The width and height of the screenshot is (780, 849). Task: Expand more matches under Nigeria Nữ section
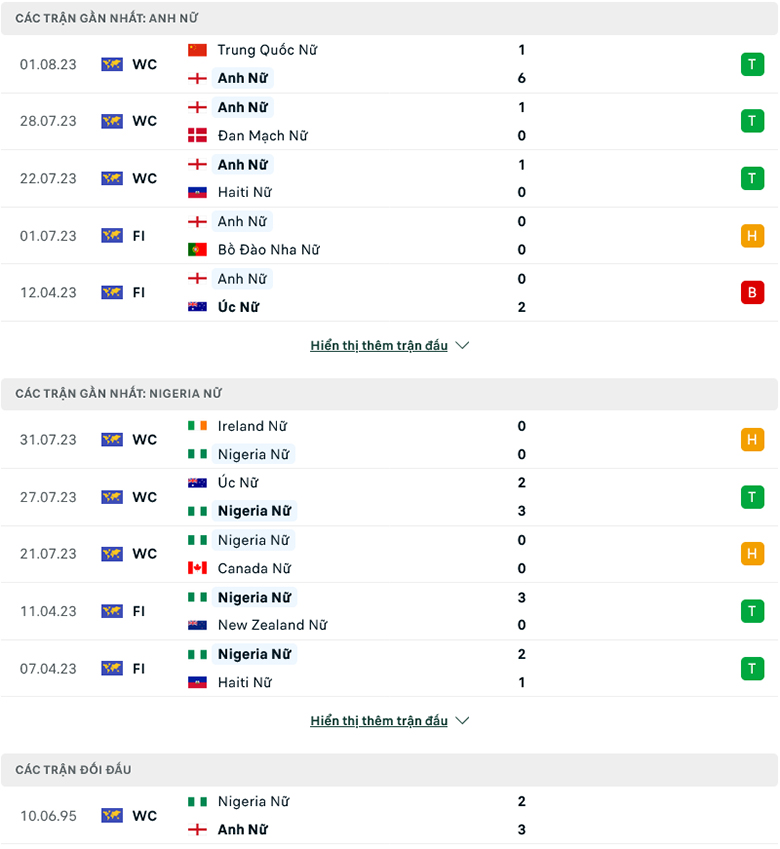tap(379, 721)
